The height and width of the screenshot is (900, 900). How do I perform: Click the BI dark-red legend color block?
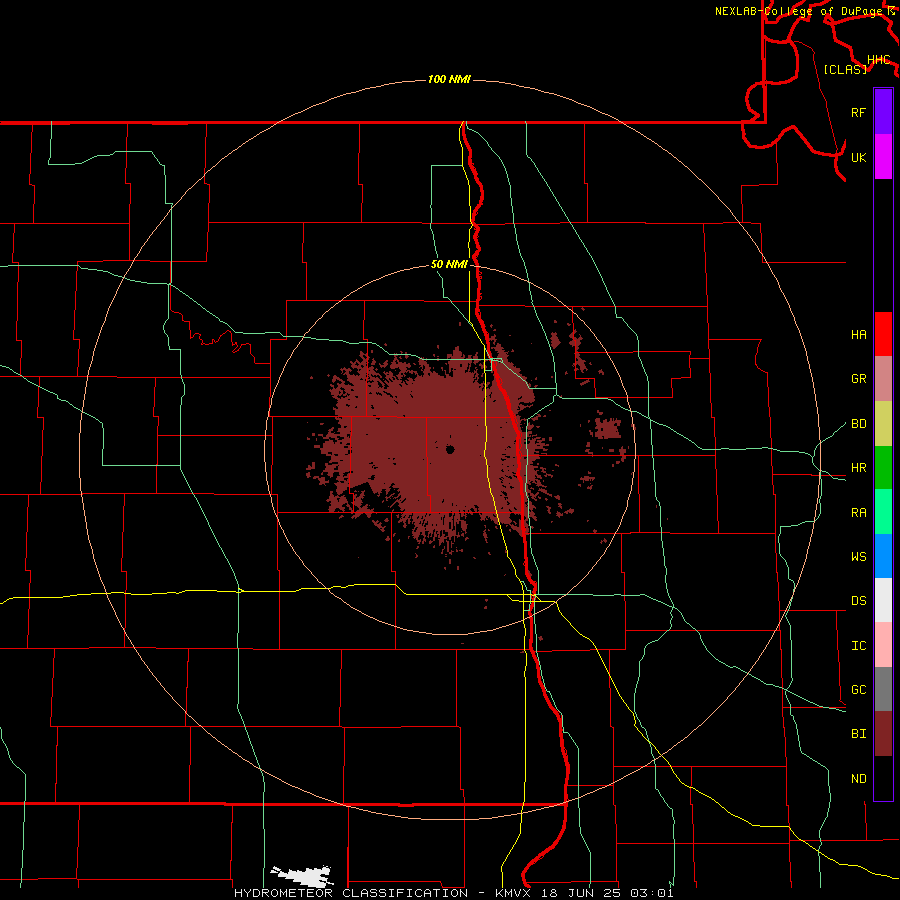click(883, 734)
